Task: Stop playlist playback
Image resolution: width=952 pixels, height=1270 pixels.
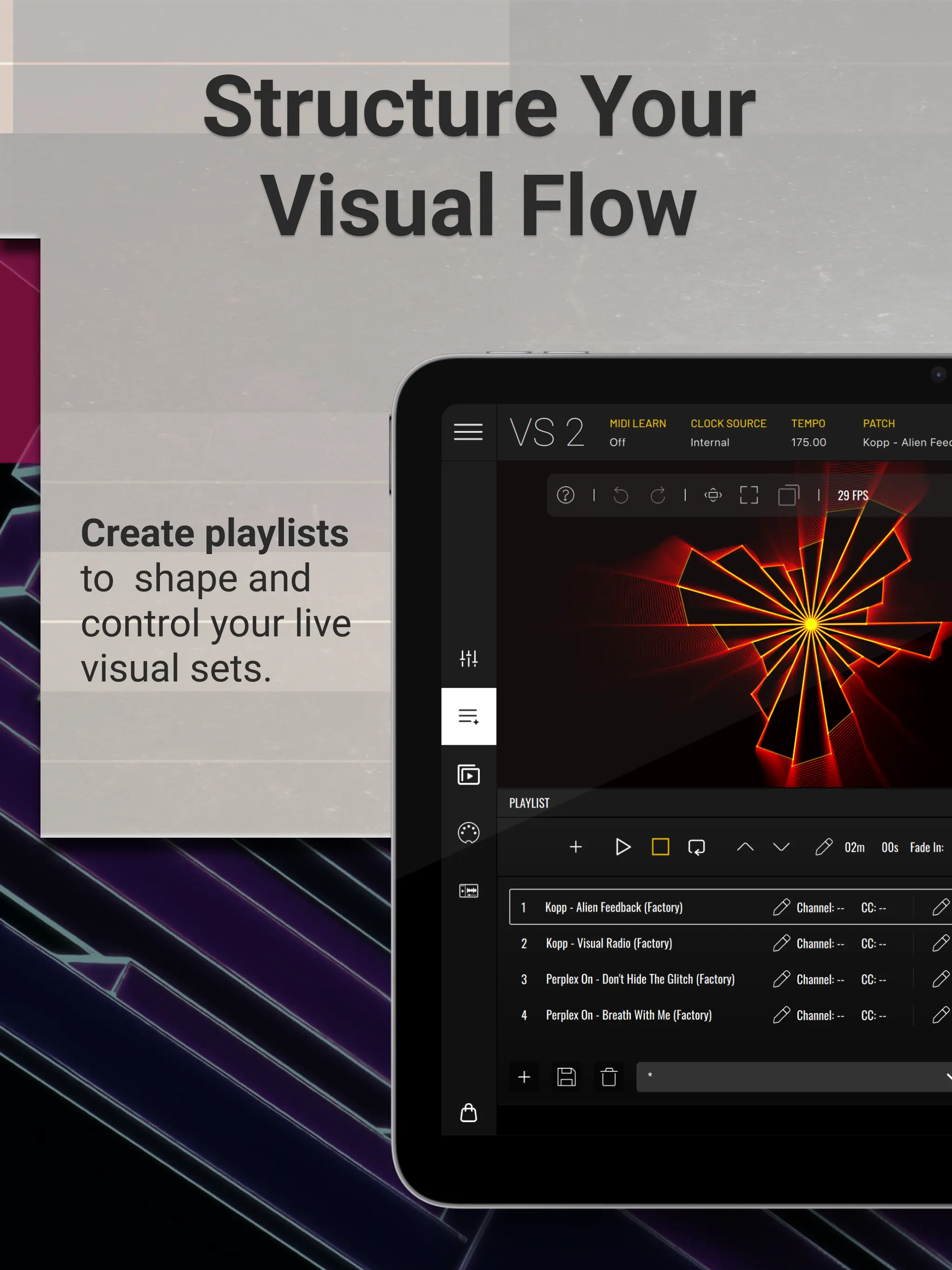Action: [661, 847]
